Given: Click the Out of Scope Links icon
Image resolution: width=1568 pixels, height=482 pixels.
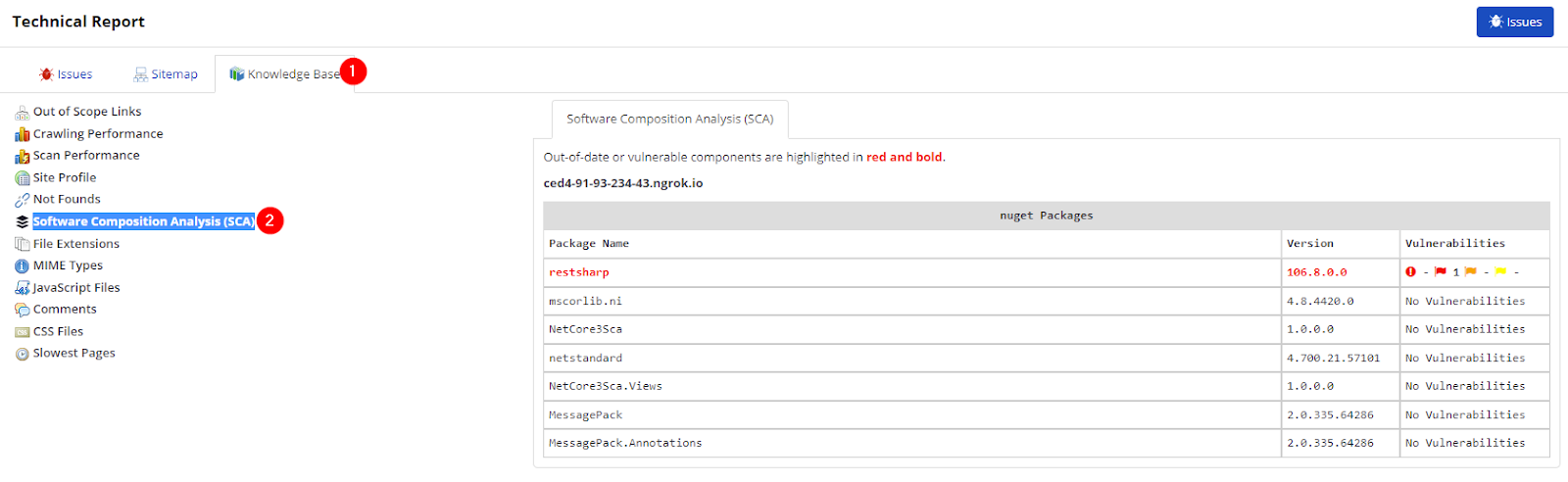Looking at the screenshot, I should [x=22, y=113].
